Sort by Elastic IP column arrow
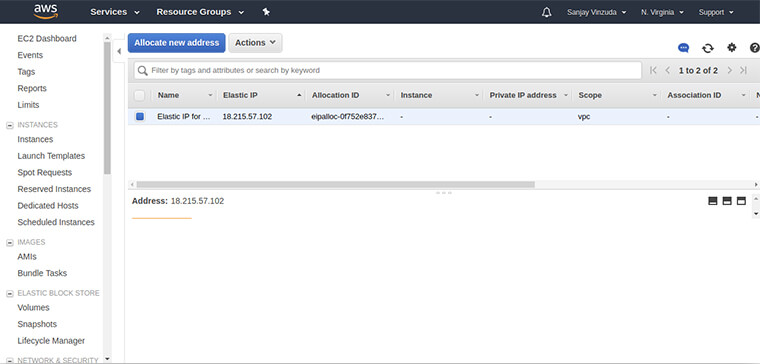The height and width of the screenshot is (364, 760). pyautogui.click(x=299, y=95)
